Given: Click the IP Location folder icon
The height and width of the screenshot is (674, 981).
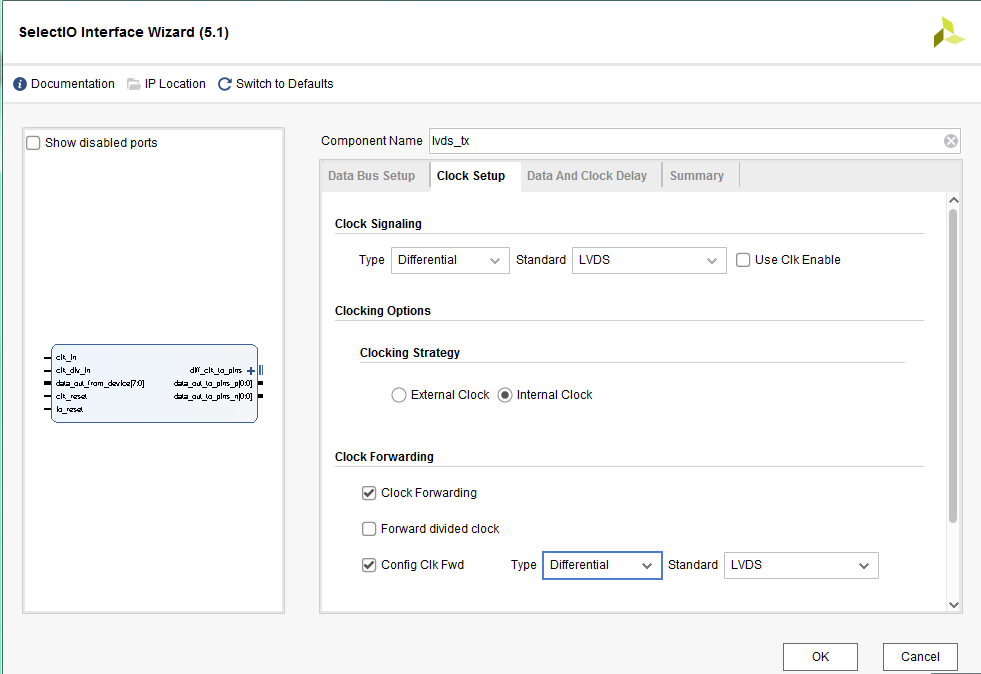Looking at the screenshot, I should click(x=133, y=84).
